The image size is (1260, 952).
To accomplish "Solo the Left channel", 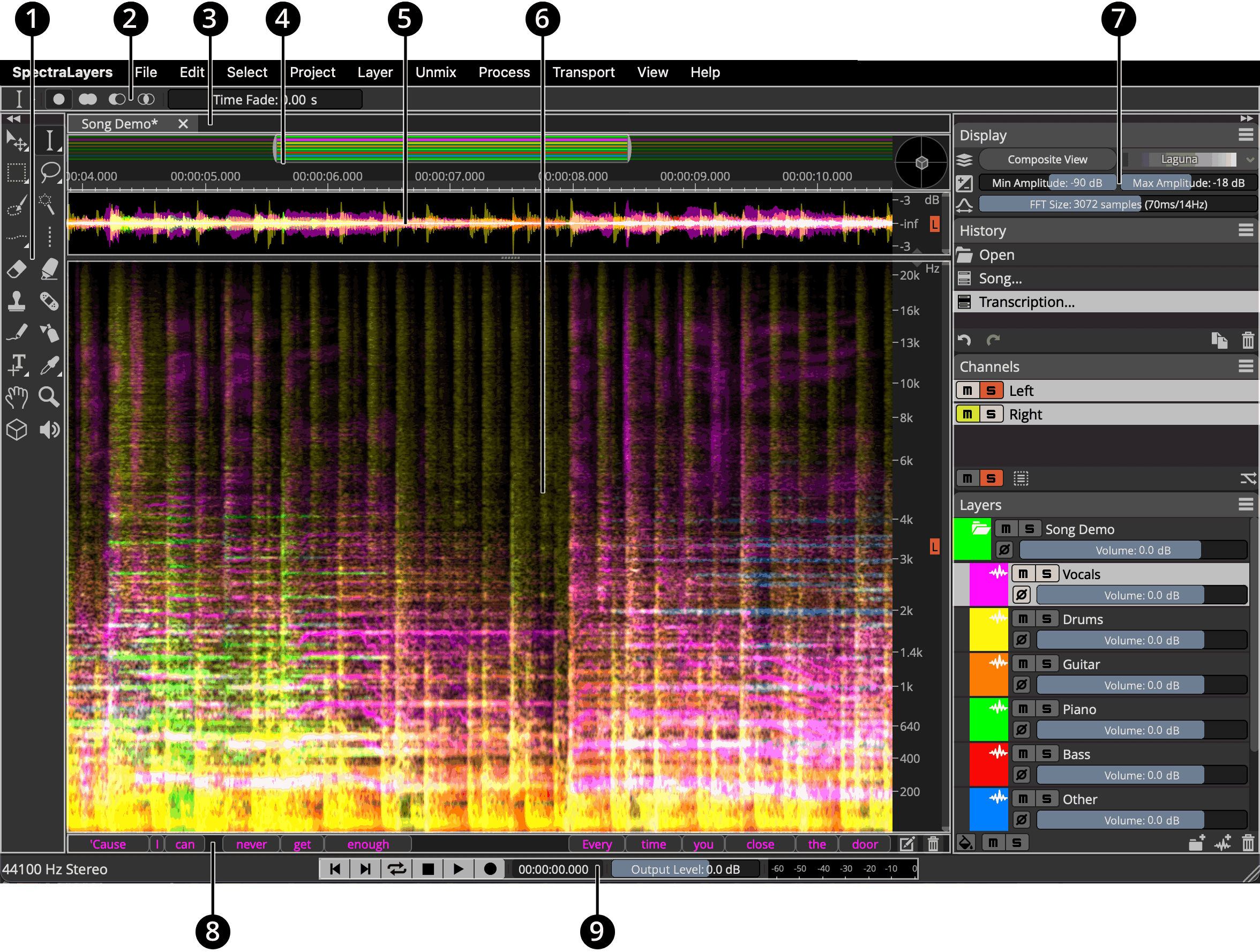I will (x=991, y=391).
